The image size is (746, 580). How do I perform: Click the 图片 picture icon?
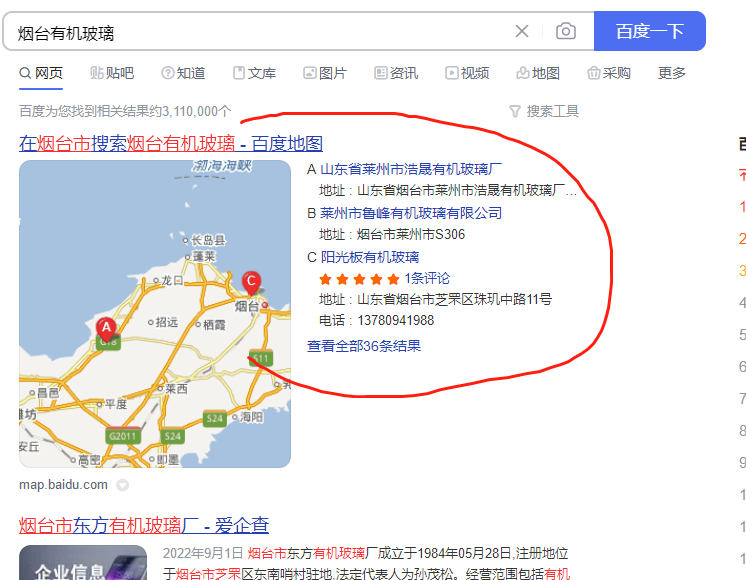coord(310,73)
